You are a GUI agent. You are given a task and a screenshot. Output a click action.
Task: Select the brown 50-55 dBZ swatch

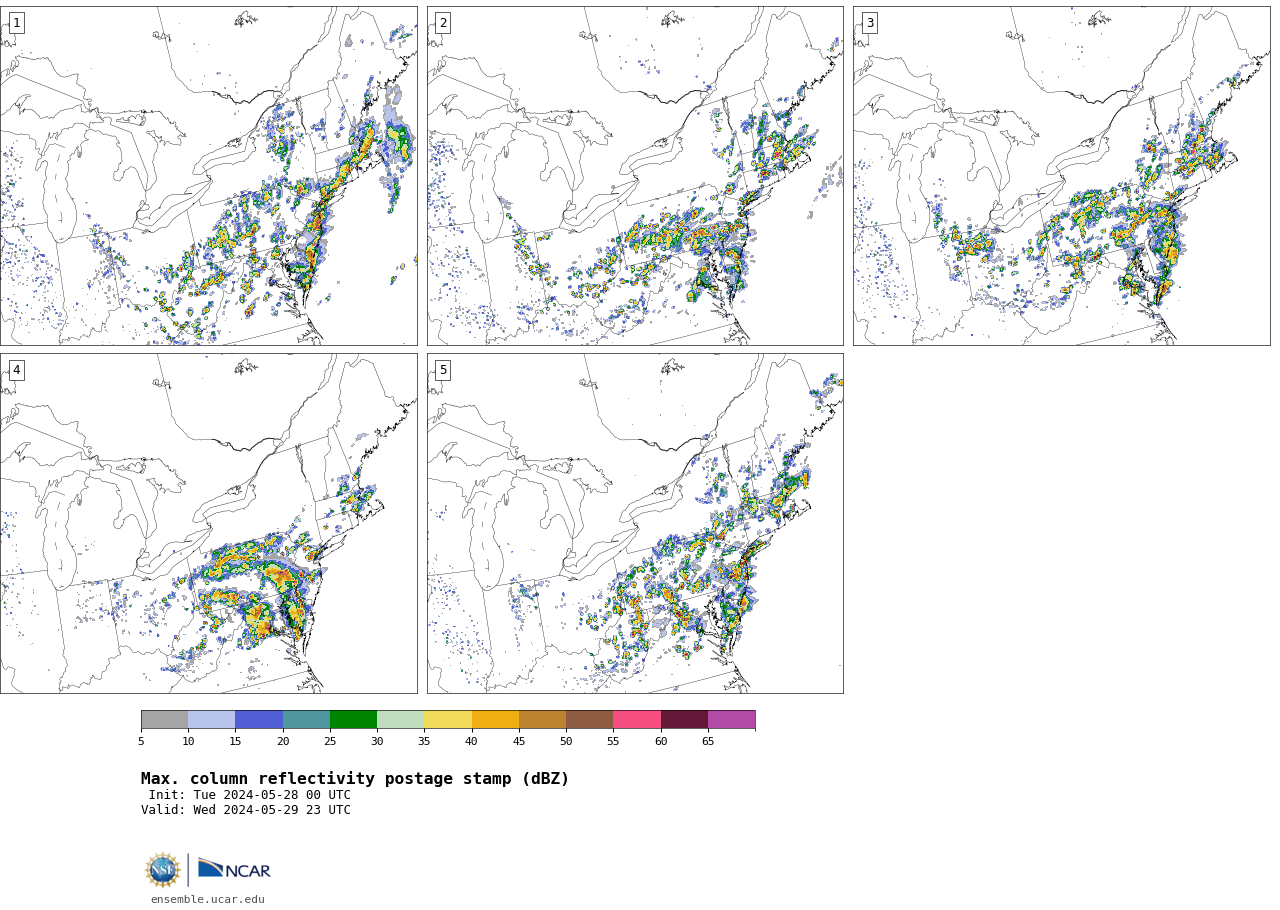(589, 720)
